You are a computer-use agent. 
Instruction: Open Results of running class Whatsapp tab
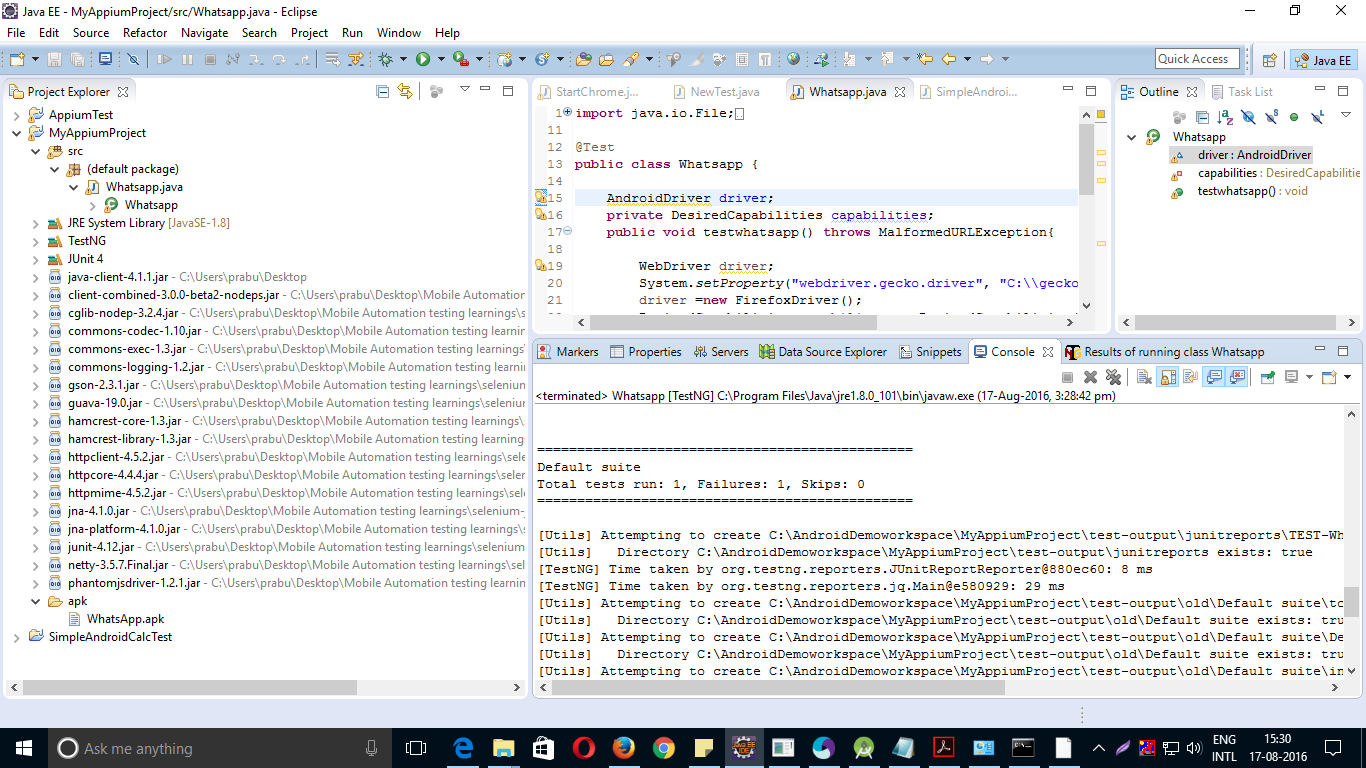pyautogui.click(x=1165, y=352)
